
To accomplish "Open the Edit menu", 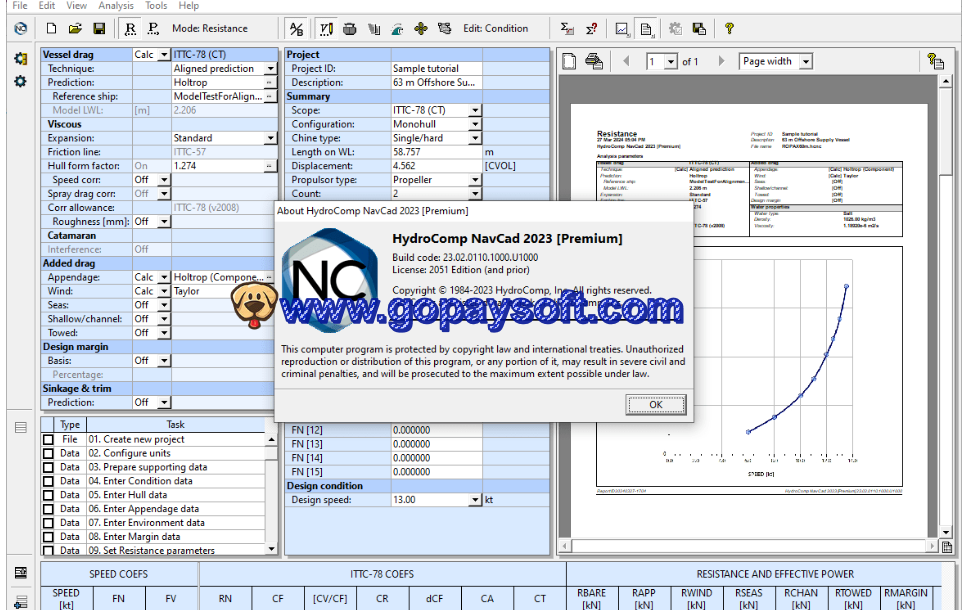I will click(47, 6).
